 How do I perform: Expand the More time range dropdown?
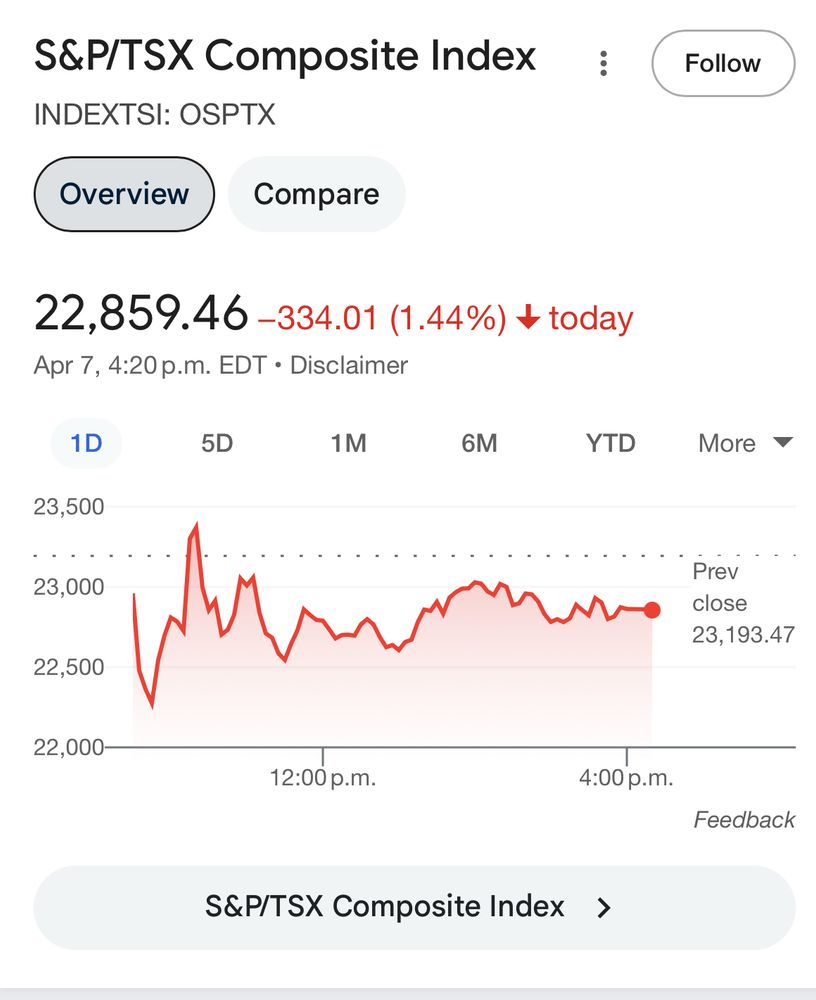click(x=745, y=443)
